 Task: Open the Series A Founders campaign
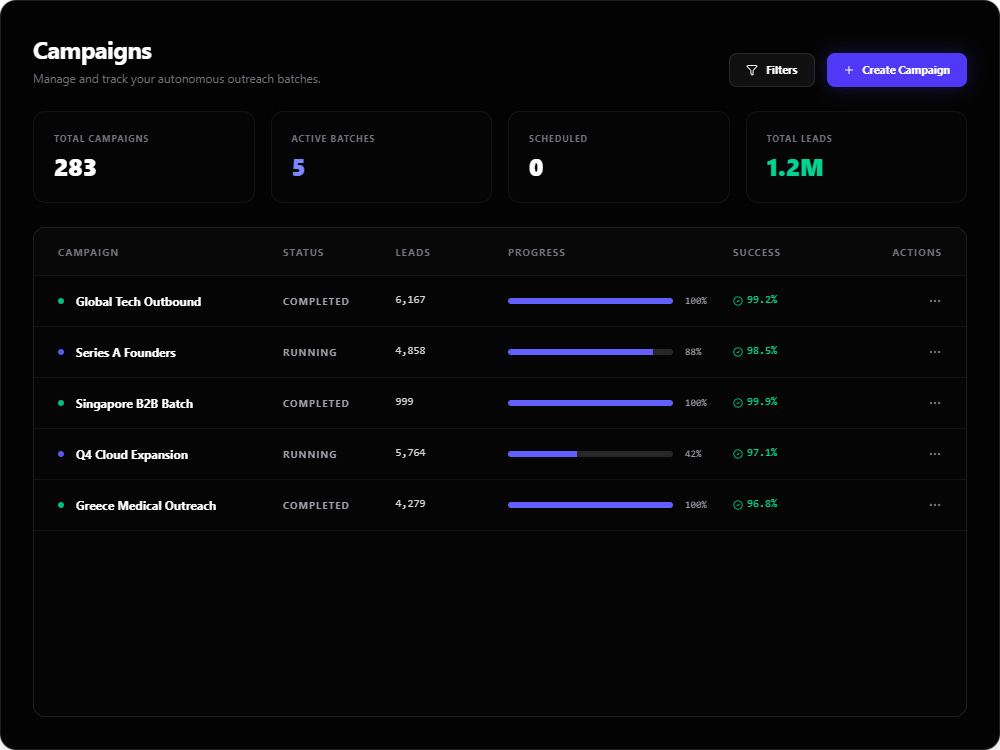126,353
